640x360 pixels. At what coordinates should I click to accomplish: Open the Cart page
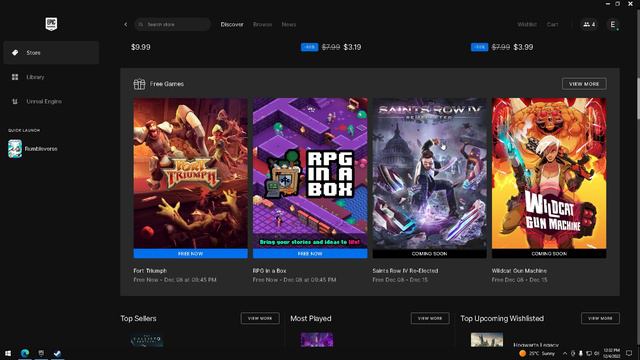click(552, 24)
